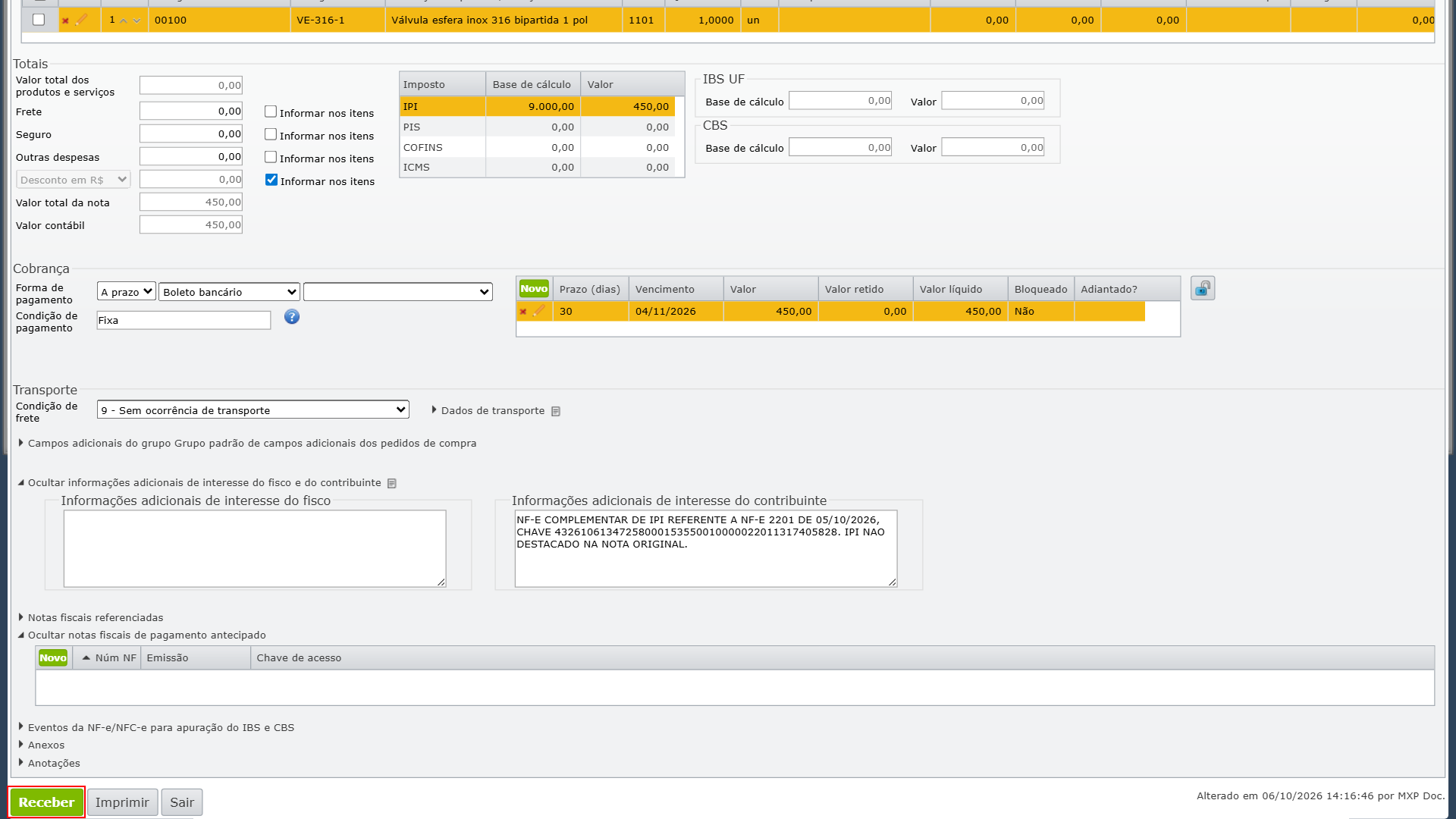Image resolution: width=1456 pixels, height=819 pixels.
Task: Add new prepaid invoice with Novo button
Action: [x=53, y=657]
